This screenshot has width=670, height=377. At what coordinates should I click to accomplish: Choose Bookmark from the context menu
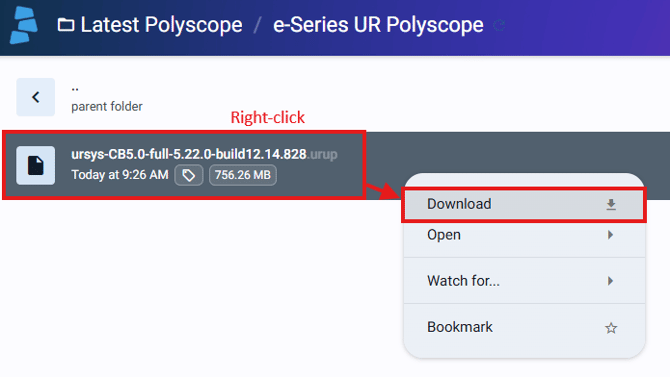click(524, 327)
